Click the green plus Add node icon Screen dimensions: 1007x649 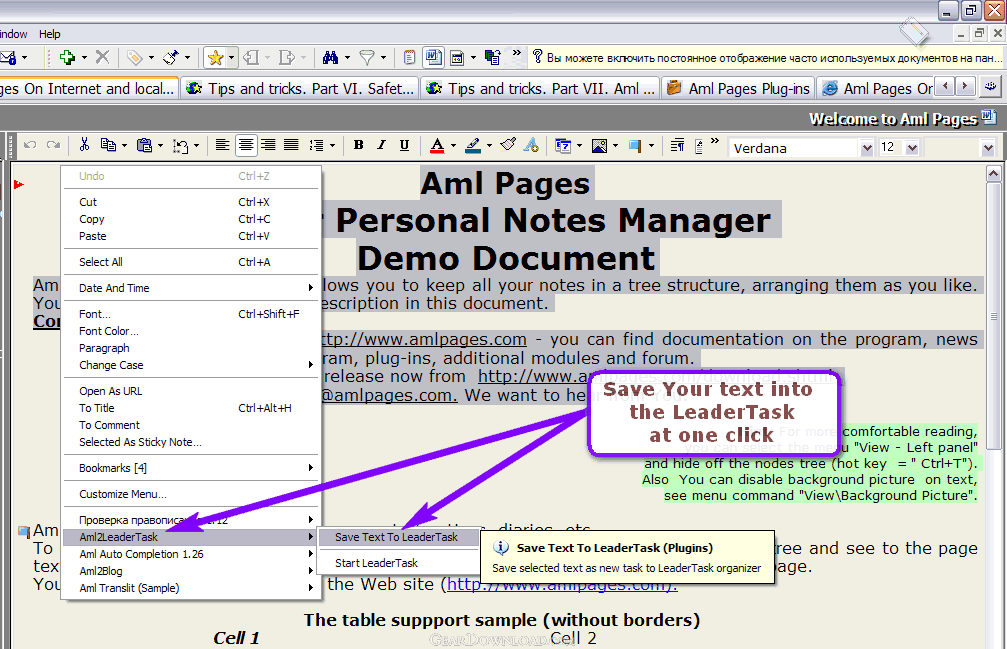pyautogui.click(x=67, y=58)
